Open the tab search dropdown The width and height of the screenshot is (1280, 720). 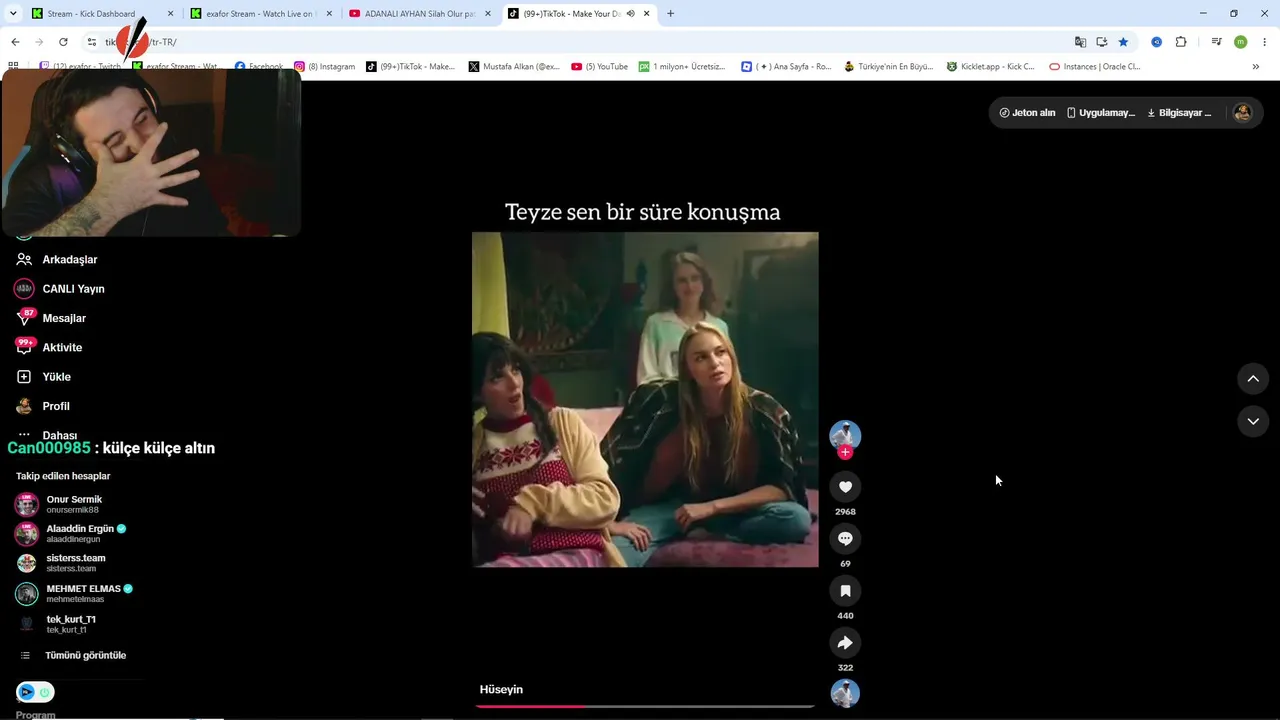coord(13,14)
